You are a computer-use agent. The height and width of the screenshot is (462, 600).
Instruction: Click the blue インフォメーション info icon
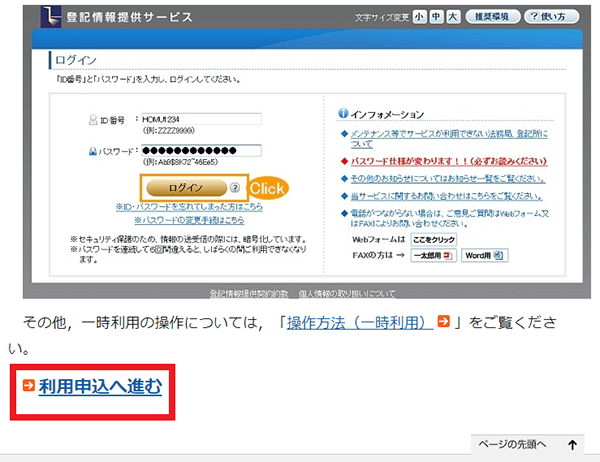point(343,113)
